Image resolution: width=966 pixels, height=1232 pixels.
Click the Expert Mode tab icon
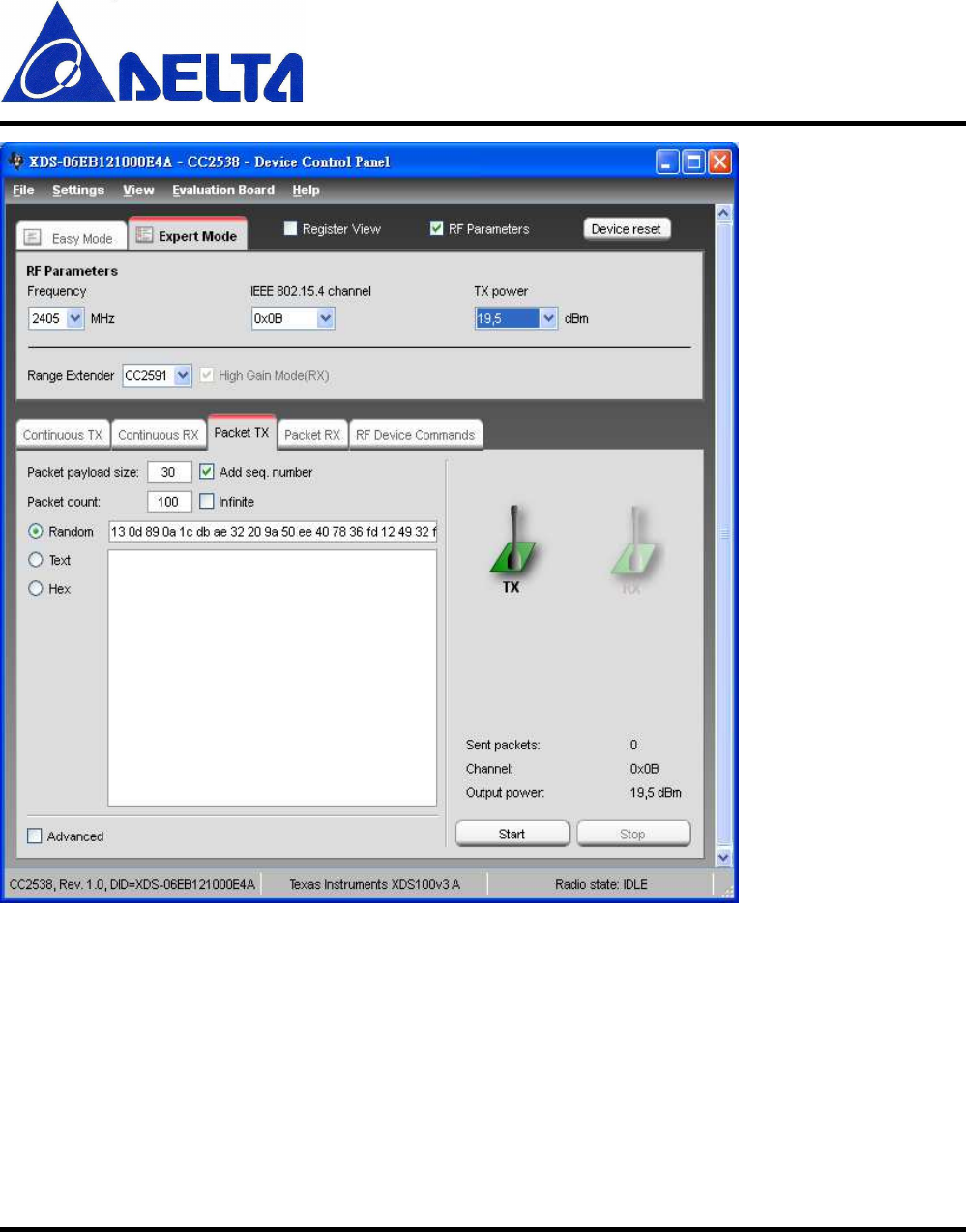tap(144, 235)
